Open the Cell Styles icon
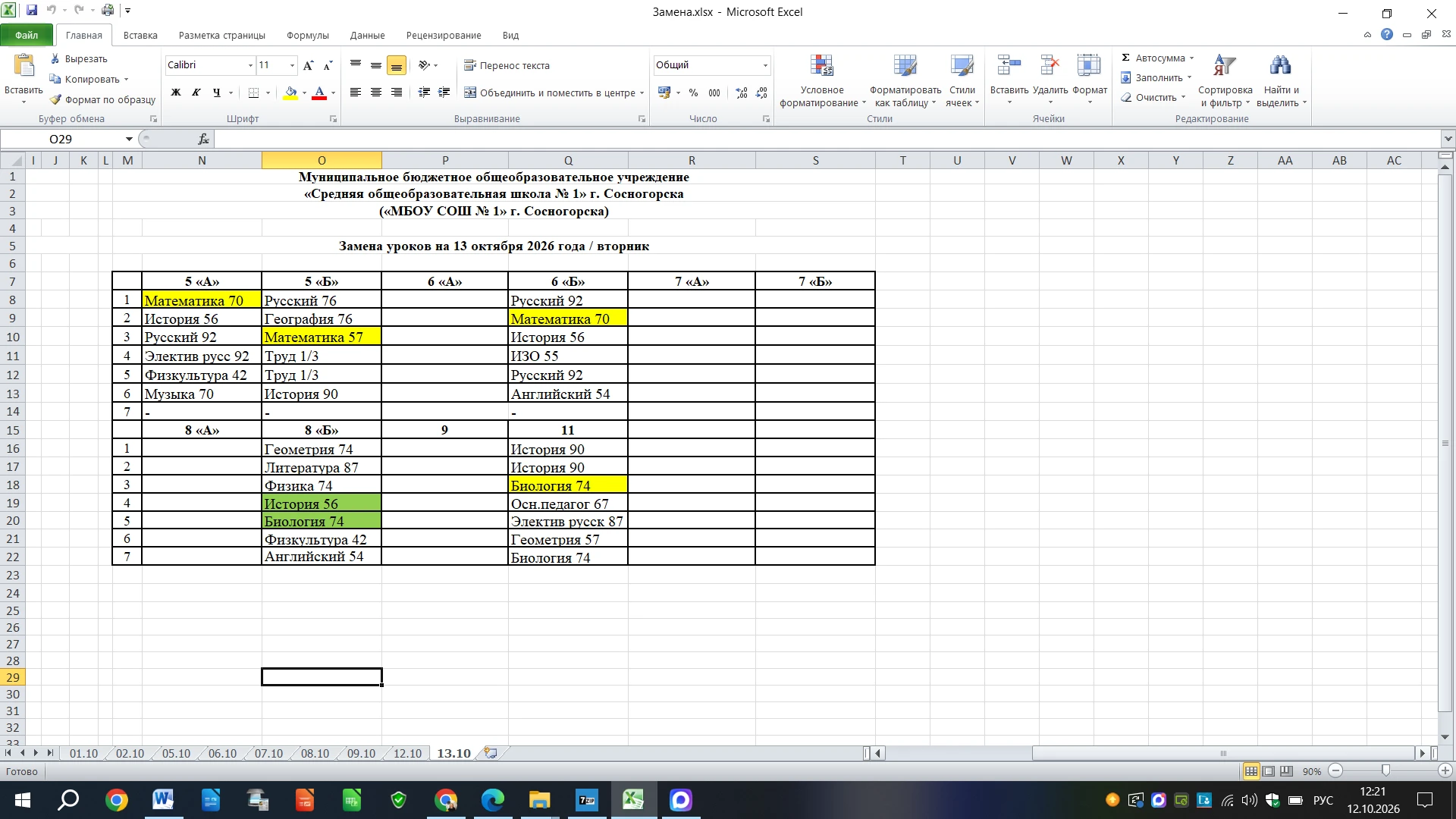The image size is (1456, 819). click(x=962, y=67)
